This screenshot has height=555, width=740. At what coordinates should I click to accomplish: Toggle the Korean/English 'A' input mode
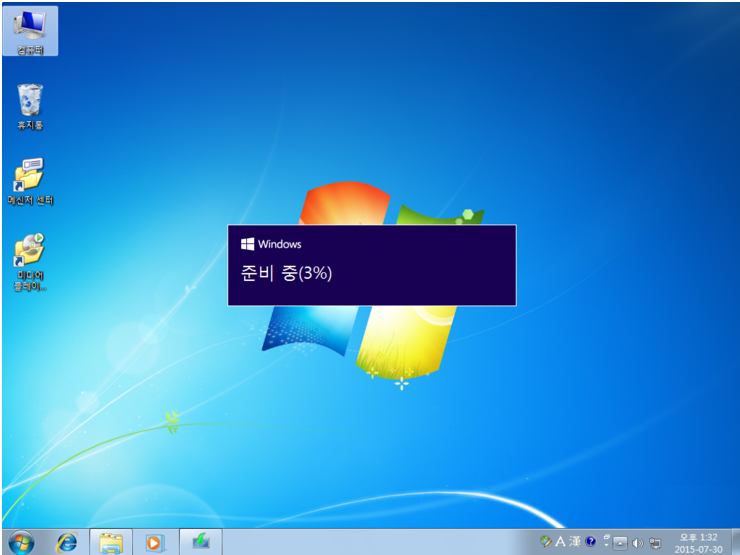561,542
